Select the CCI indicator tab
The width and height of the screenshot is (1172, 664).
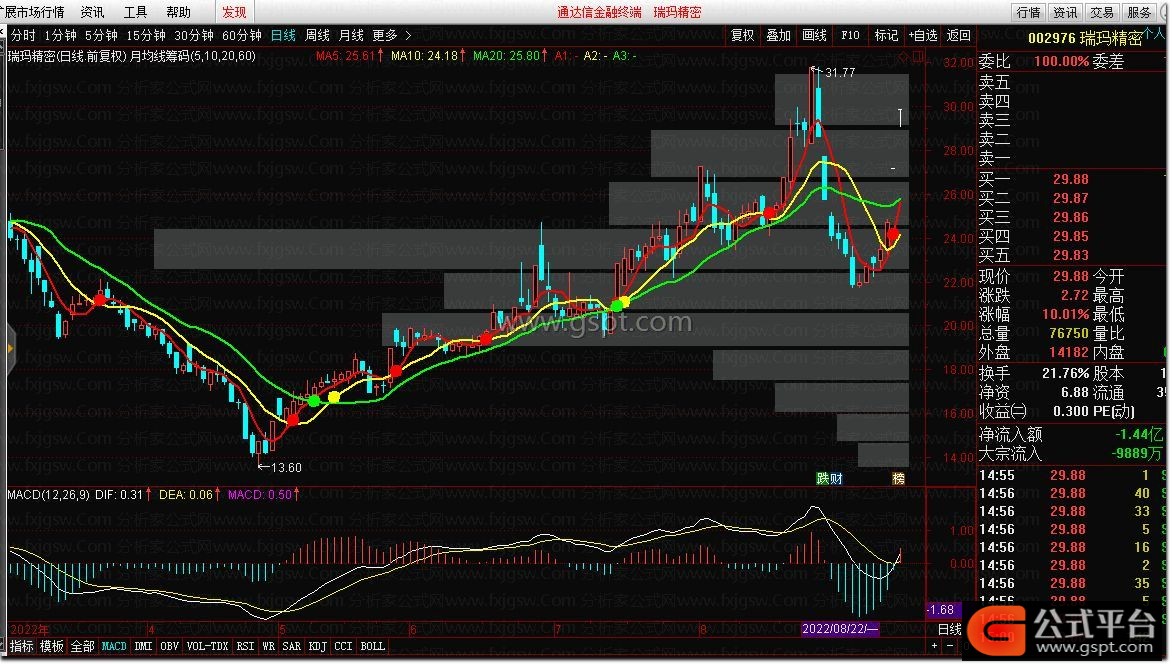click(343, 646)
